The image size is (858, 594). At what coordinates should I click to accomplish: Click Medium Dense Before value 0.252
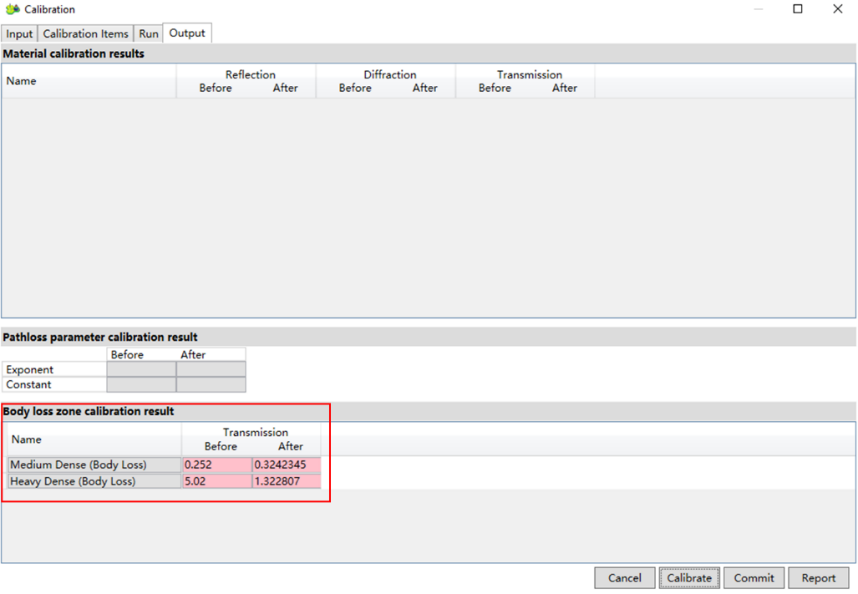[x=216, y=465]
